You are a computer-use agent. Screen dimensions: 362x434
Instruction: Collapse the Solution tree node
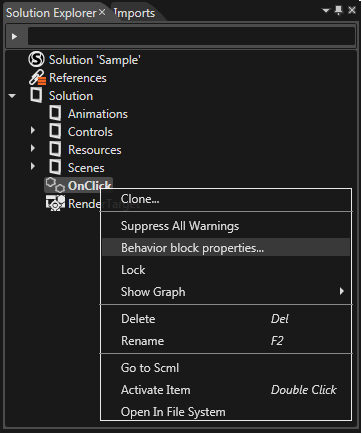(12, 96)
